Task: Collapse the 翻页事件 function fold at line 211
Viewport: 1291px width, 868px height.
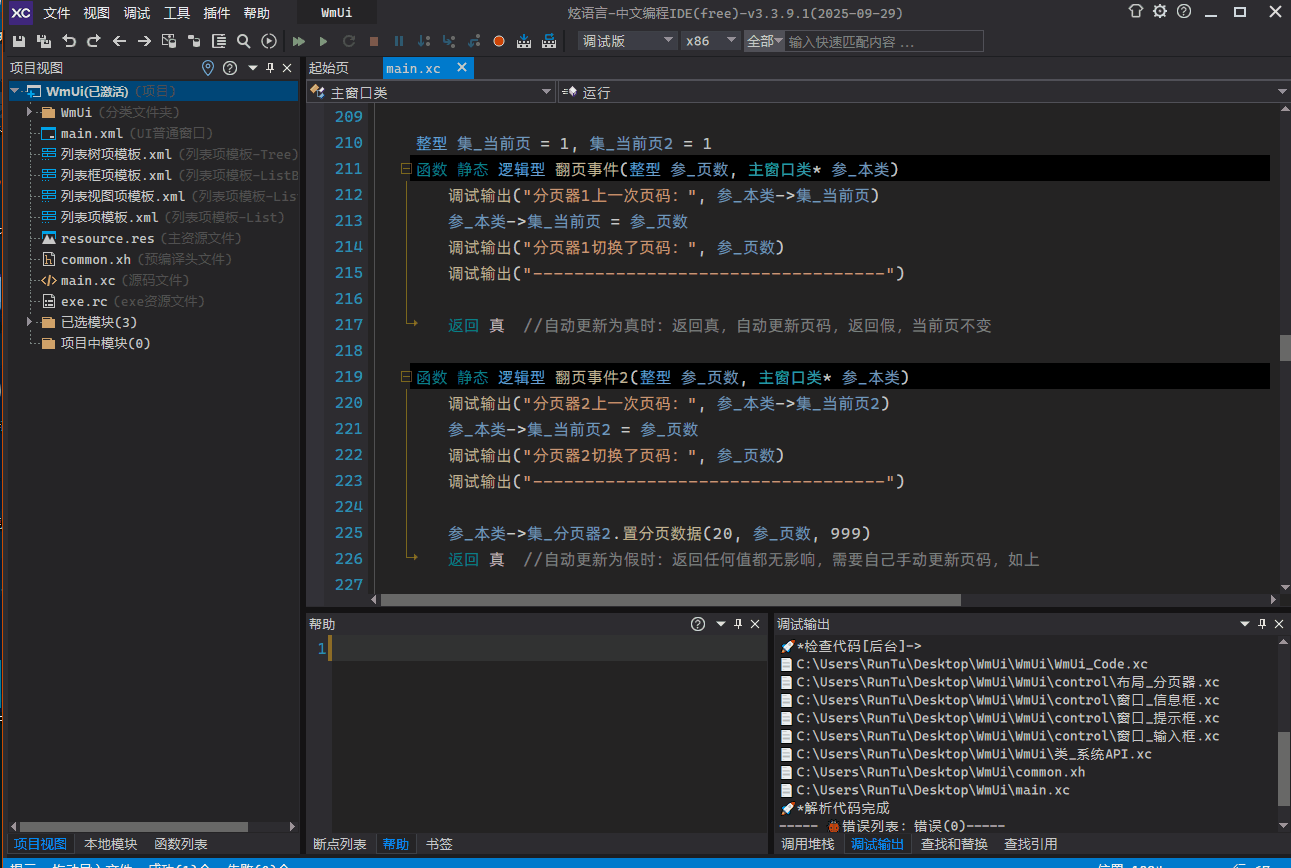Action: click(406, 170)
